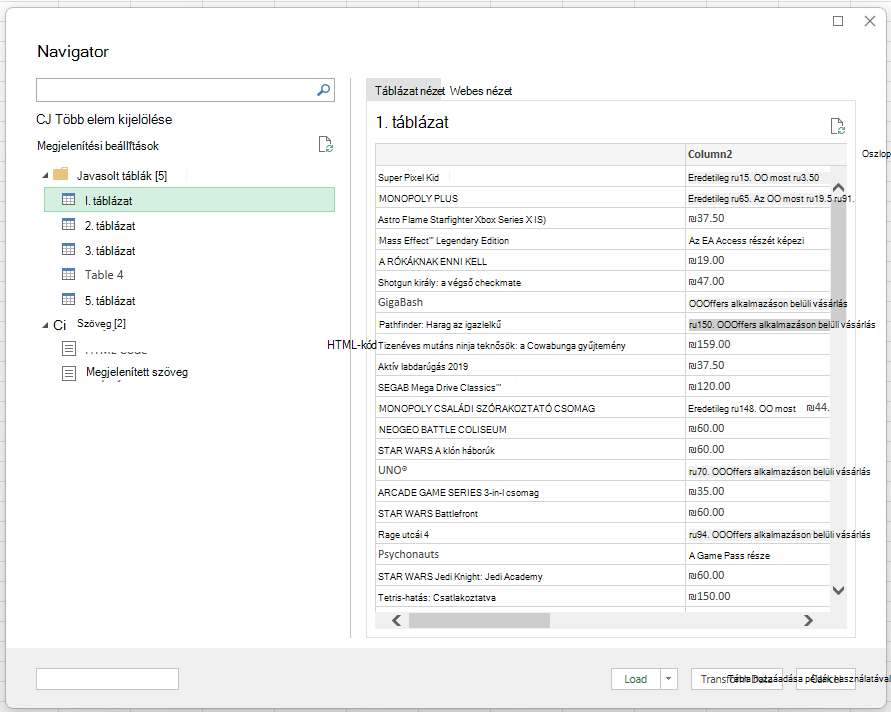Click the Megjelenített szöveg document icon
The height and width of the screenshot is (712, 891).
point(69,373)
